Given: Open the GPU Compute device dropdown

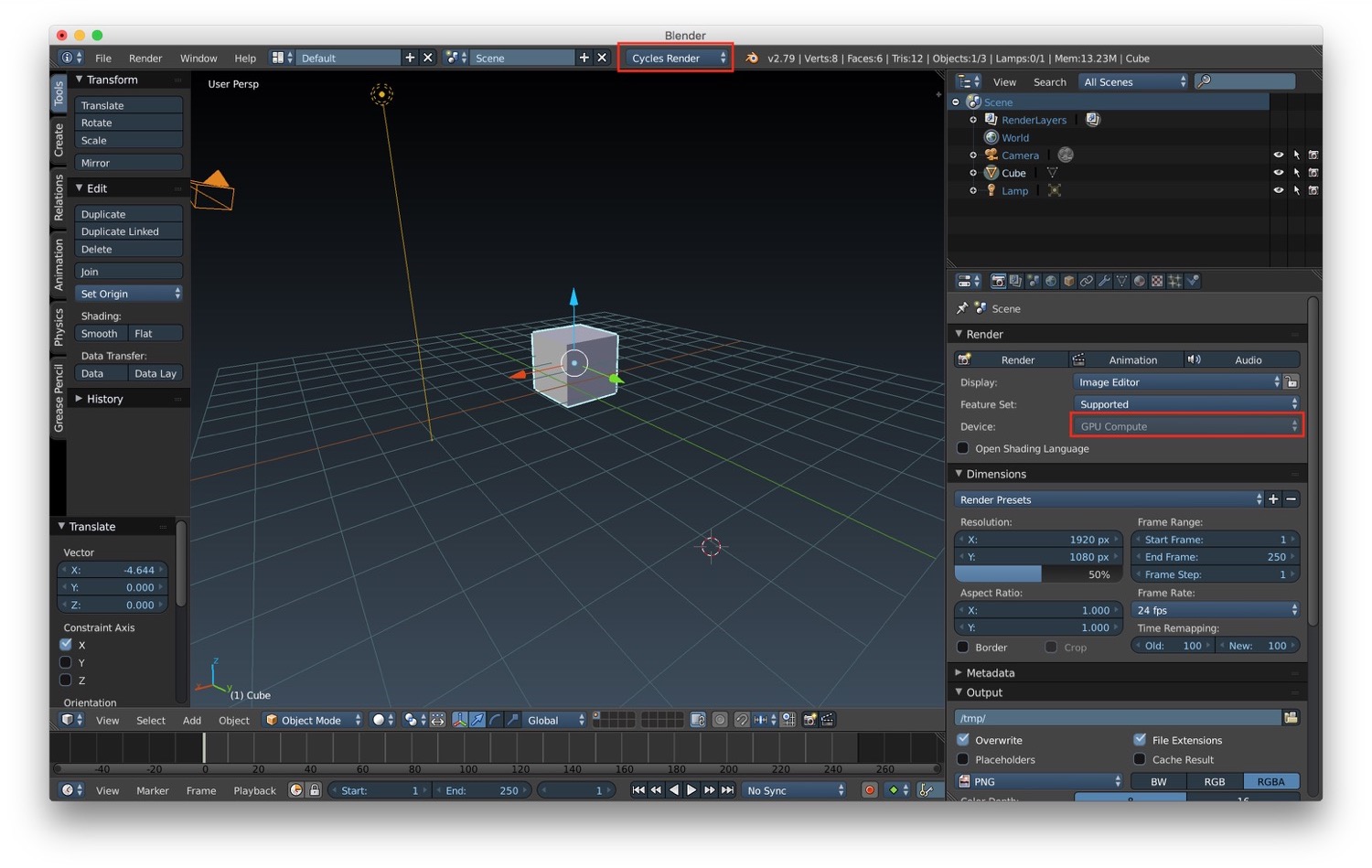Looking at the screenshot, I should click(1186, 426).
